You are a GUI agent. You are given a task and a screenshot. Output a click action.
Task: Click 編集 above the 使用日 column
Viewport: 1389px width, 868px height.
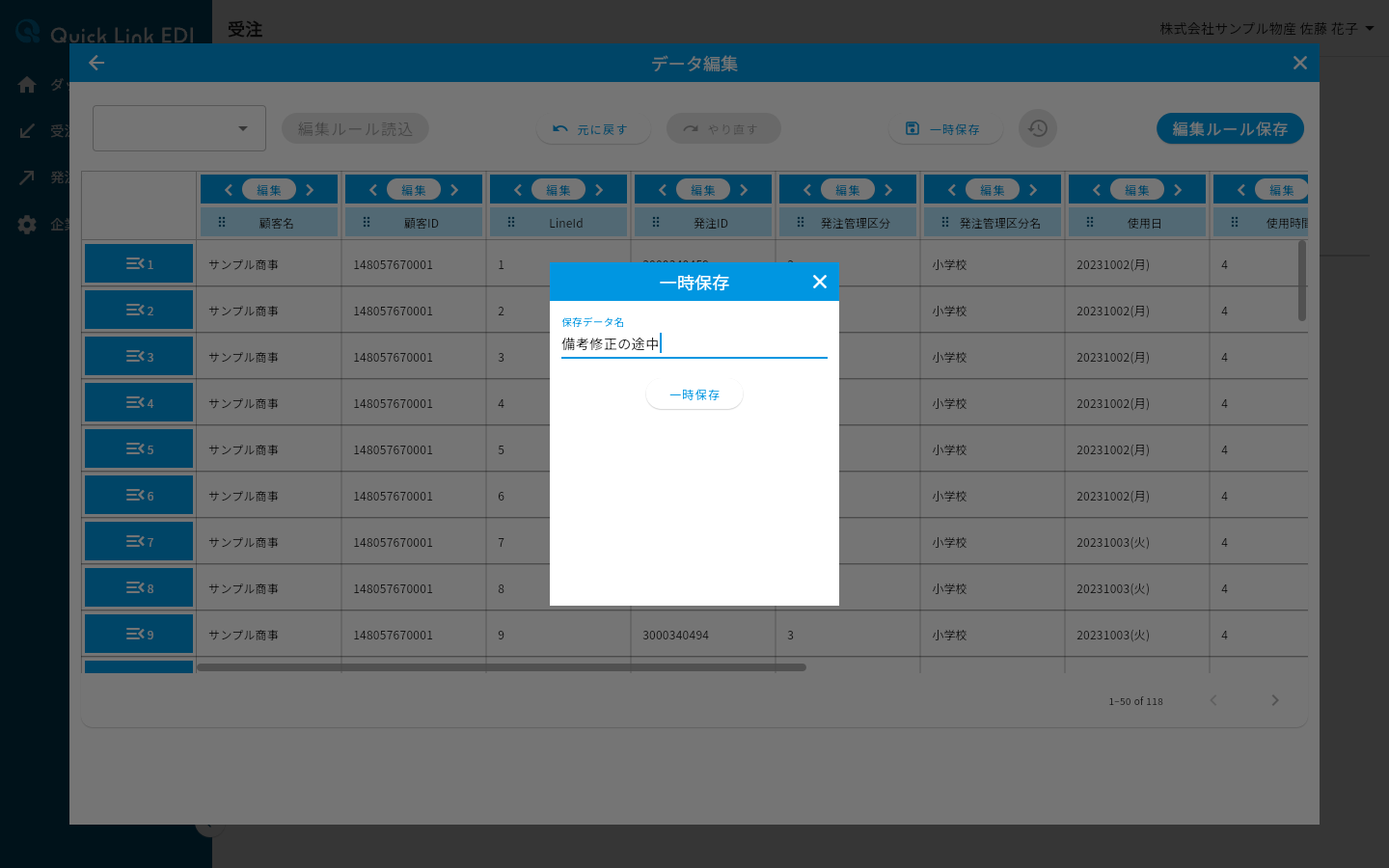coord(1137,190)
